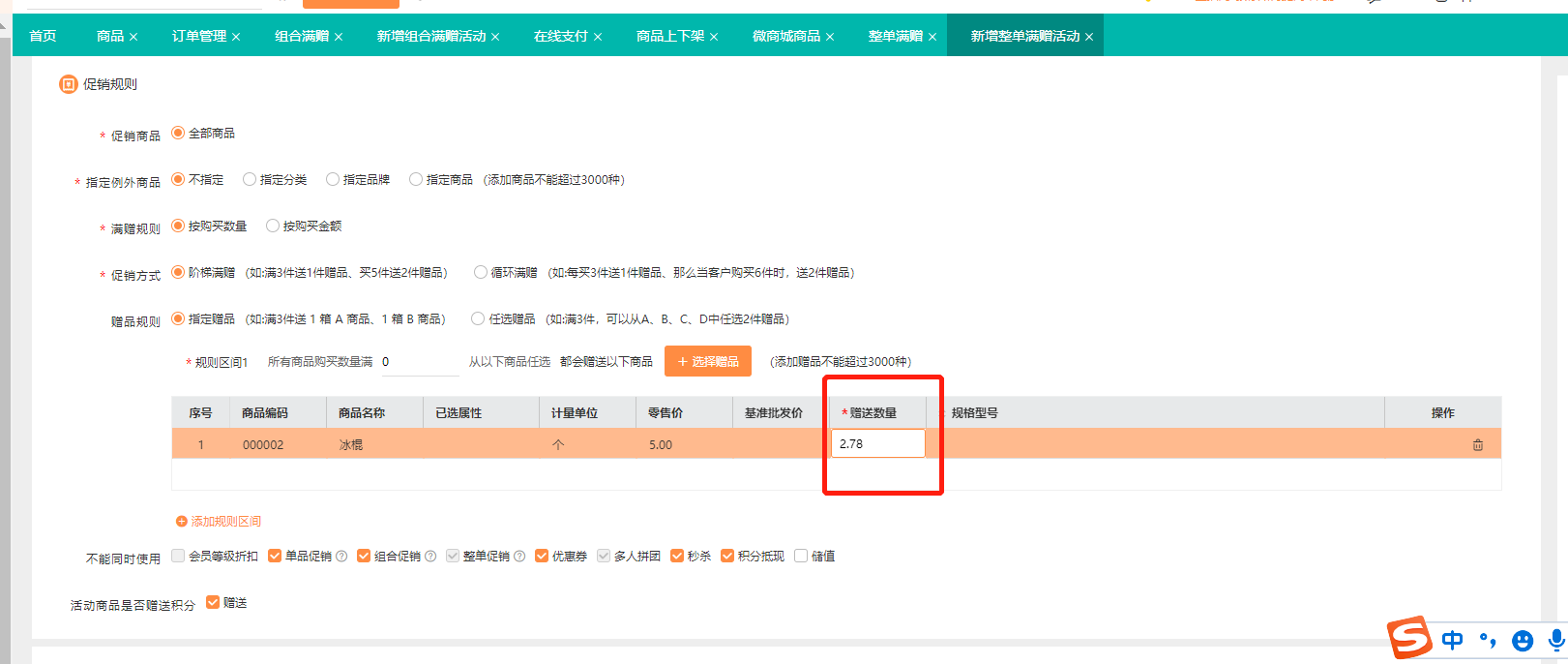
Task: Close the 组合满赠 tab
Action: pyautogui.click(x=339, y=37)
